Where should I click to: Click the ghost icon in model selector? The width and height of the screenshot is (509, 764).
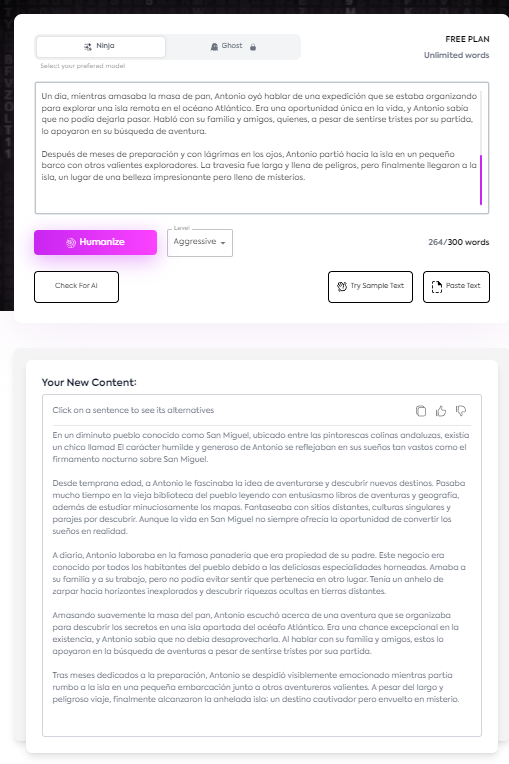[214, 47]
